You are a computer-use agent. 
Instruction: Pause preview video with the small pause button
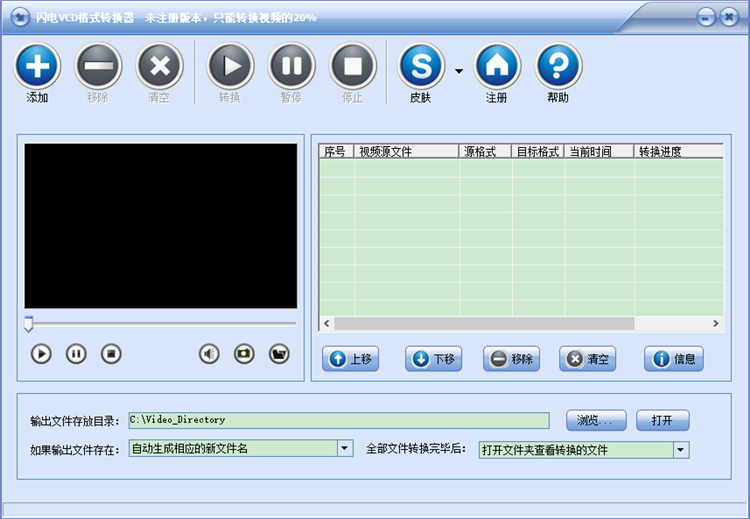(76, 354)
